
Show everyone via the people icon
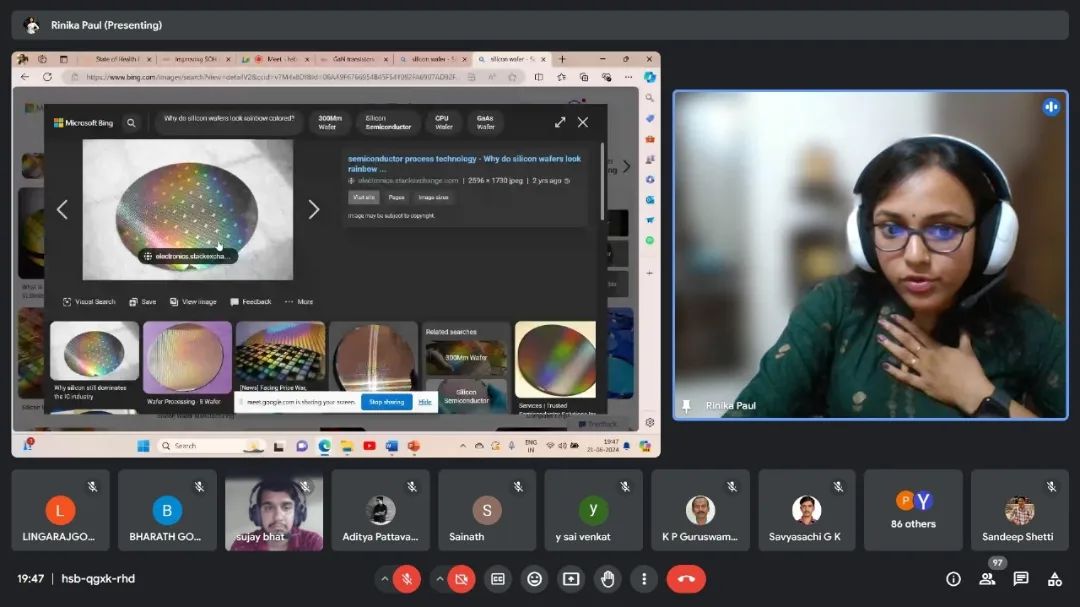tap(987, 579)
